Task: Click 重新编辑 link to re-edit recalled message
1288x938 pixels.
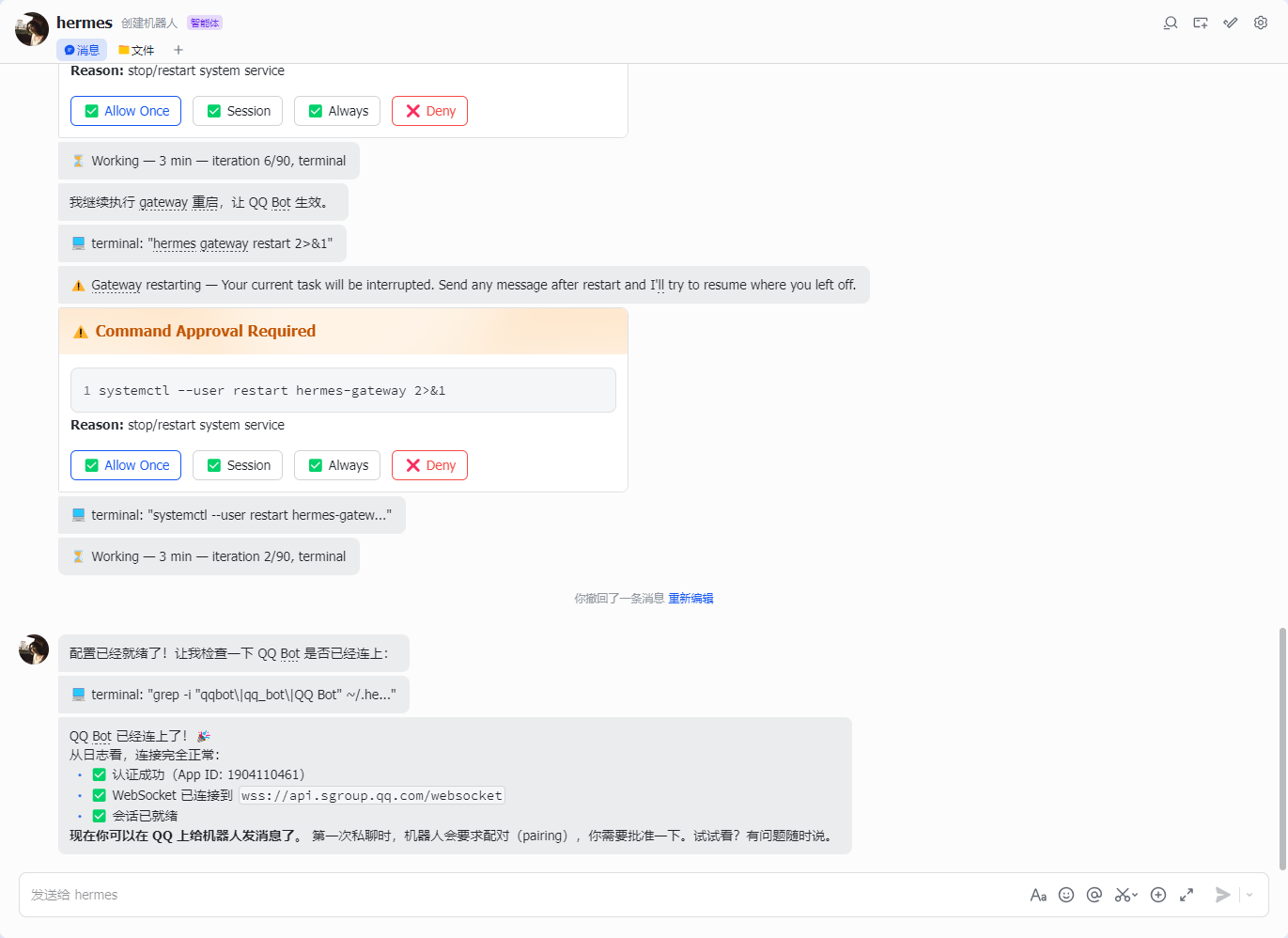Action: coord(691,598)
